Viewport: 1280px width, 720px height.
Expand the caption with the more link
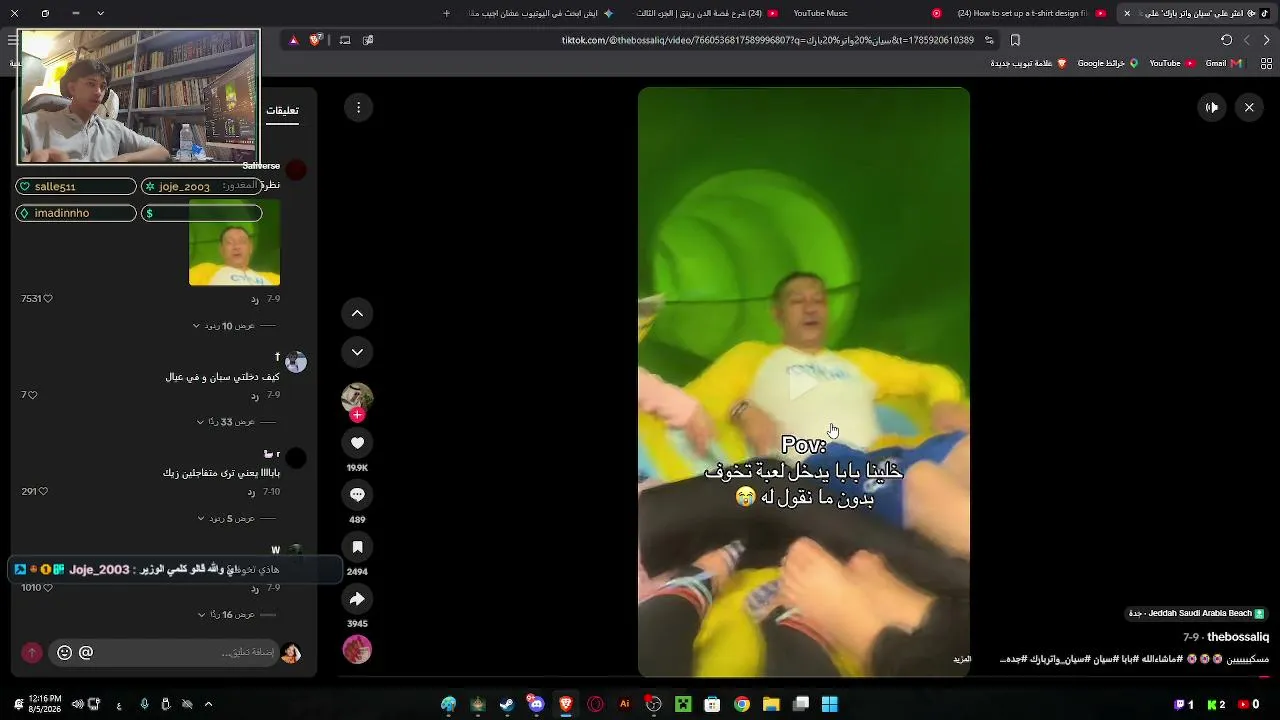962,659
